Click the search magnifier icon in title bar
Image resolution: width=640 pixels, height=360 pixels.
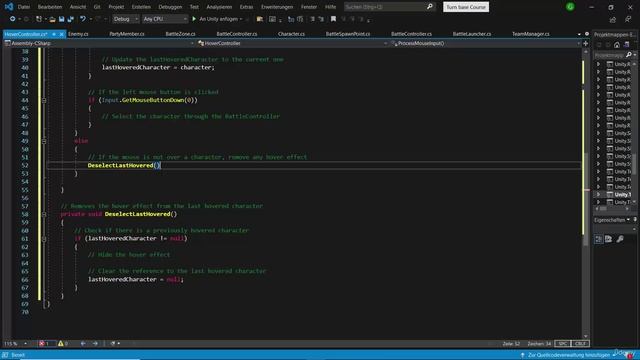pos(429,7)
